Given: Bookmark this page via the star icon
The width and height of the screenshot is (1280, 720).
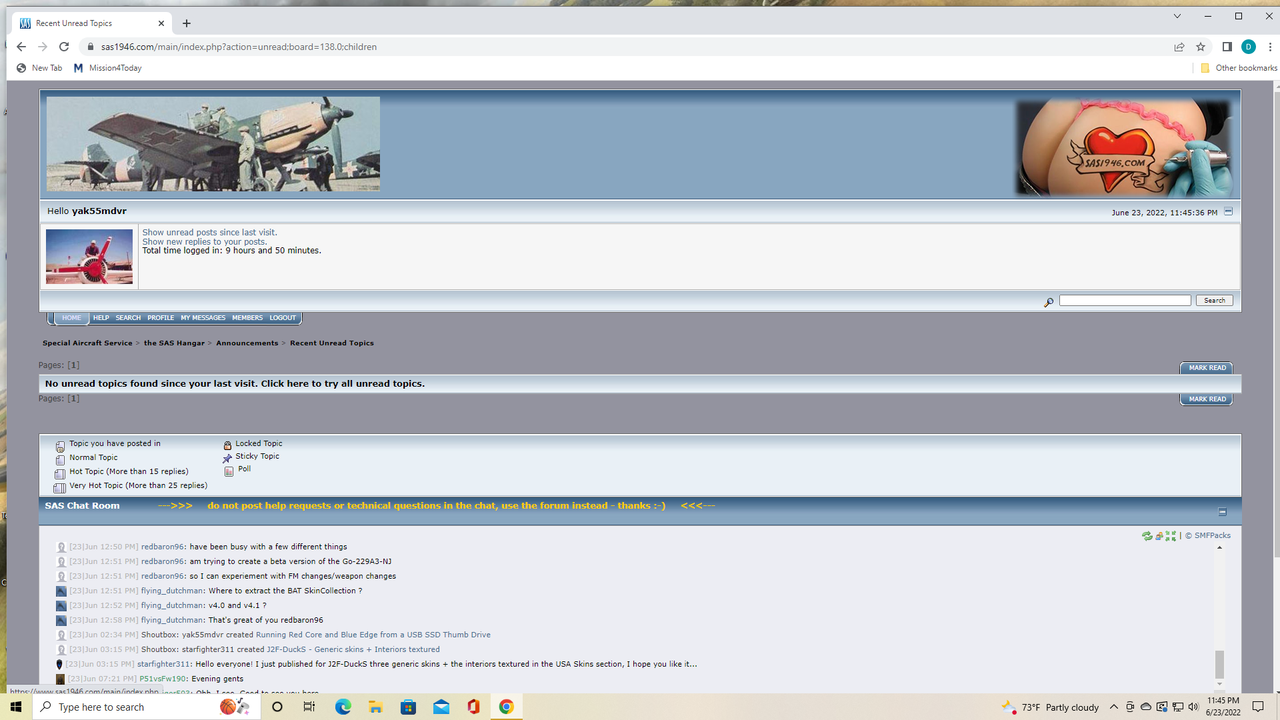Looking at the screenshot, I should [x=1200, y=46].
